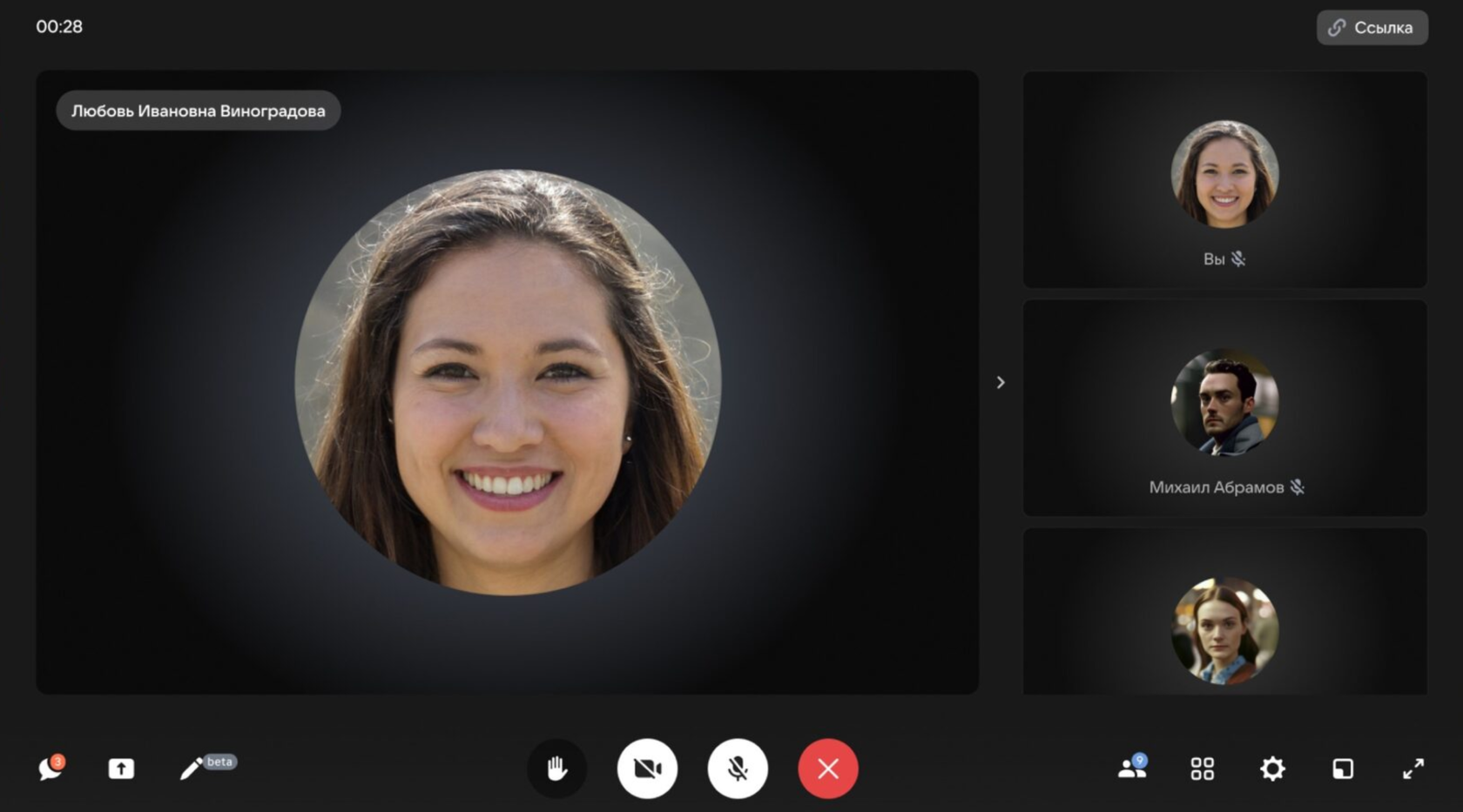The height and width of the screenshot is (812, 1463).
Task: Click the main speaker's large avatar
Action: (x=508, y=382)
